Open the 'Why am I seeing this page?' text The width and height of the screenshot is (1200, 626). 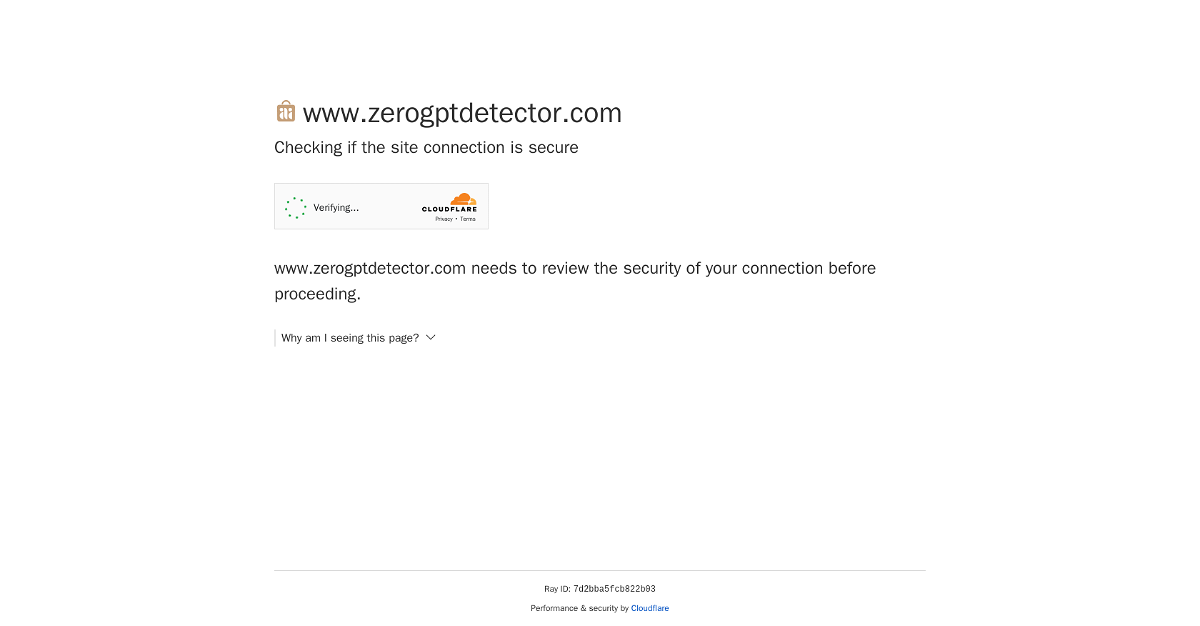click(x=350, y=338)
